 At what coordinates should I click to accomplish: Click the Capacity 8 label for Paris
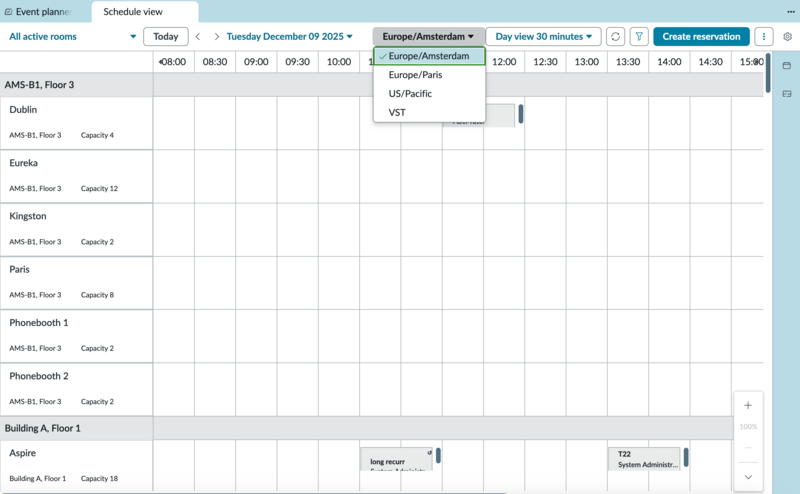pyautogui.click(x=97, y=295)
